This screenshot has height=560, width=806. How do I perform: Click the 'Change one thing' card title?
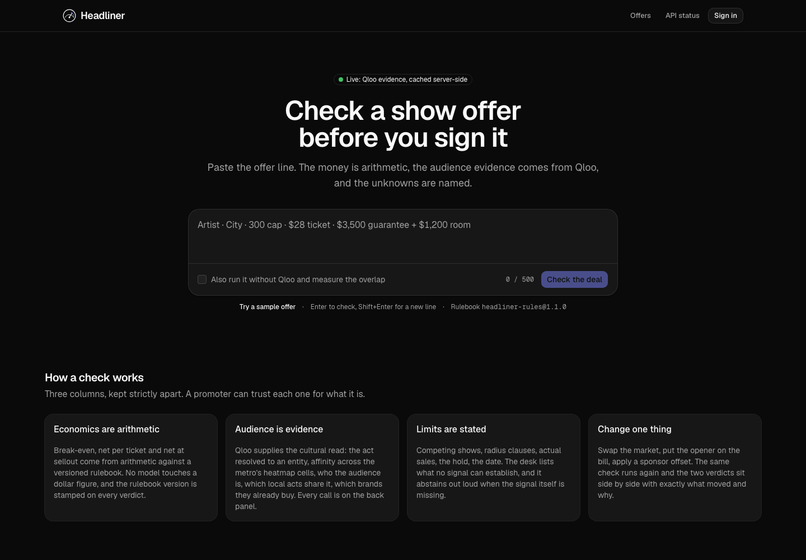[x=634, y=429]
